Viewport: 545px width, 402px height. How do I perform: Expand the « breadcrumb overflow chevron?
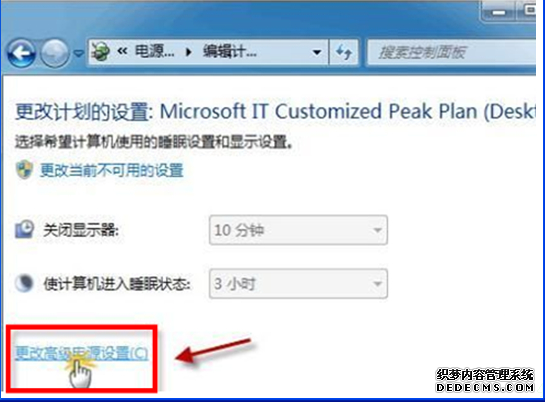[122, 52]
